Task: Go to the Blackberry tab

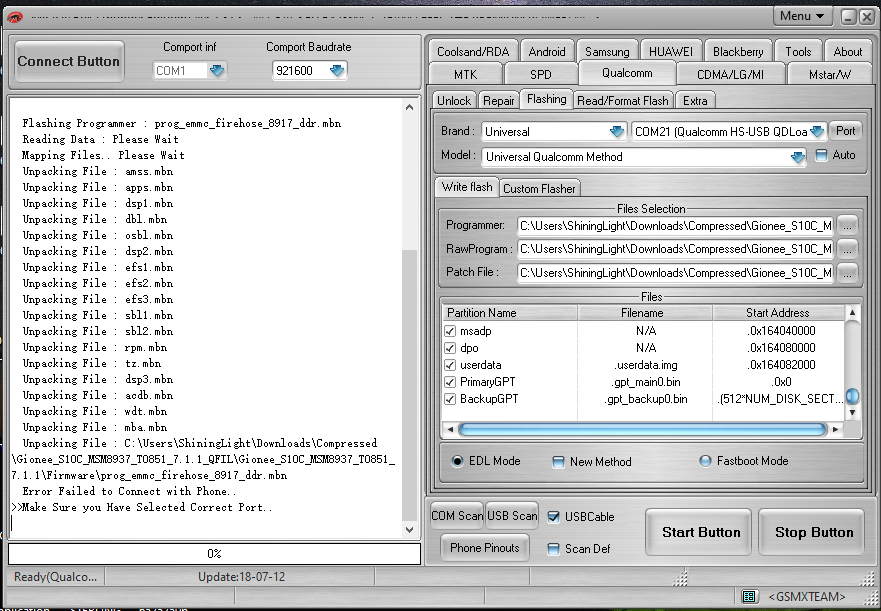Action: coord(738,52)
